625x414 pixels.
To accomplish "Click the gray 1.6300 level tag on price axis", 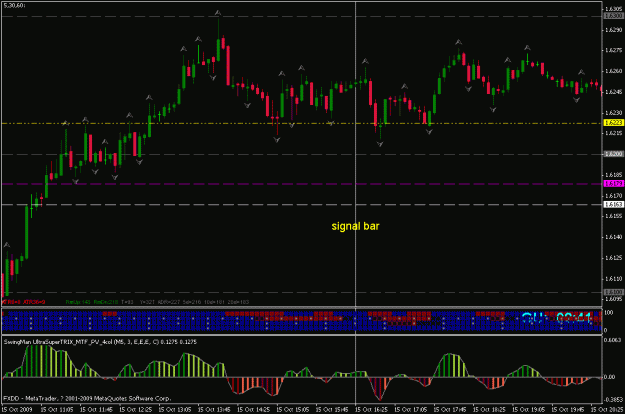I will click(x=614, y=16).
